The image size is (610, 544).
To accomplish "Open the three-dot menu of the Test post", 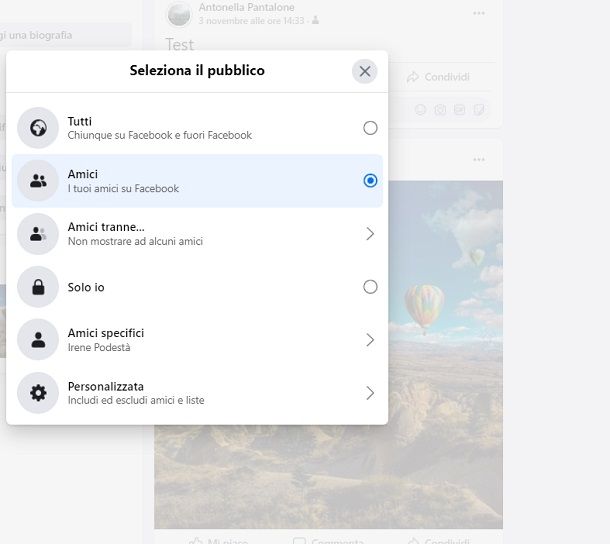I will 479,13.
